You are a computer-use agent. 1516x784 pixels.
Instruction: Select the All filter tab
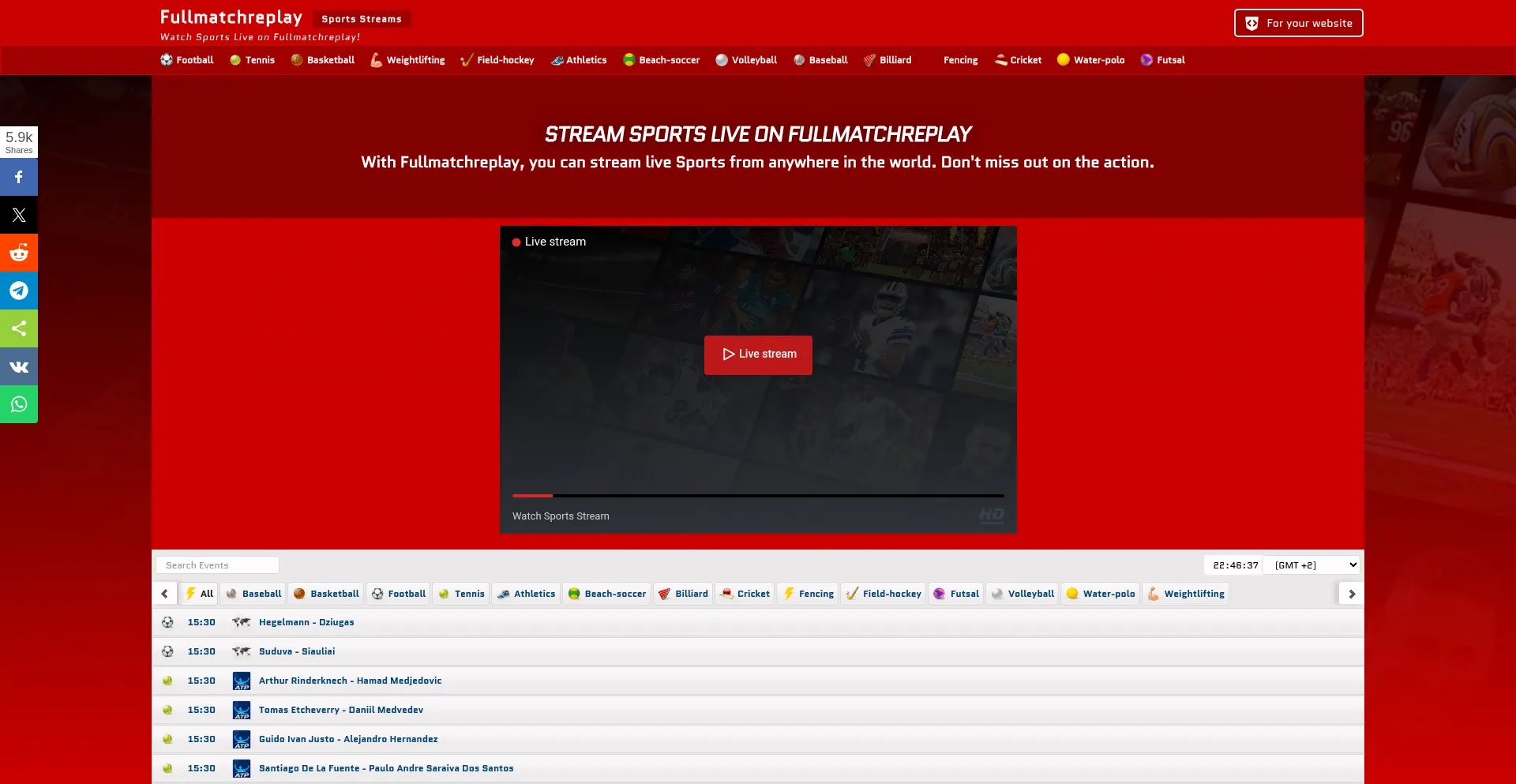(x=199, y=594)
